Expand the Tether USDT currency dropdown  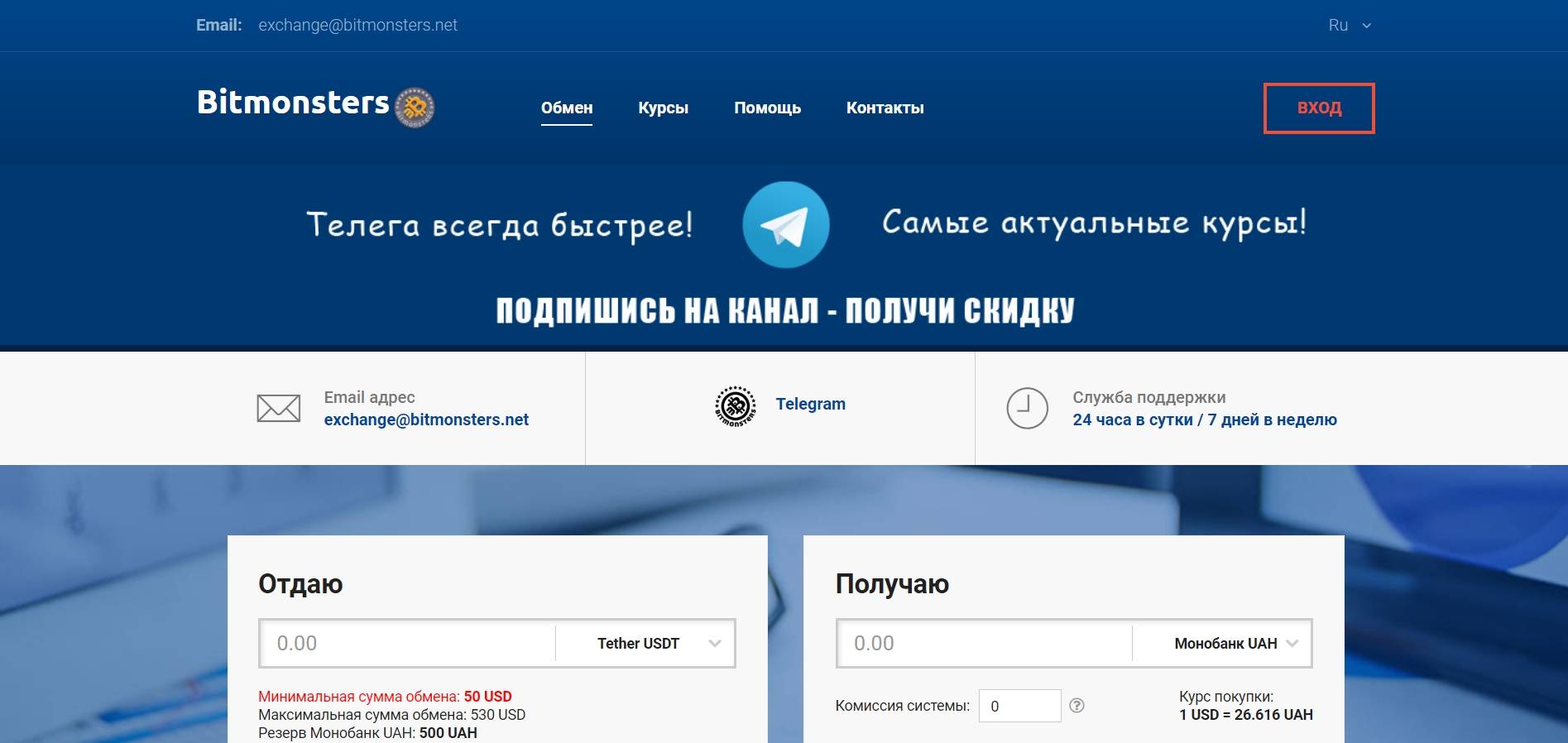(x=645, y=643)
